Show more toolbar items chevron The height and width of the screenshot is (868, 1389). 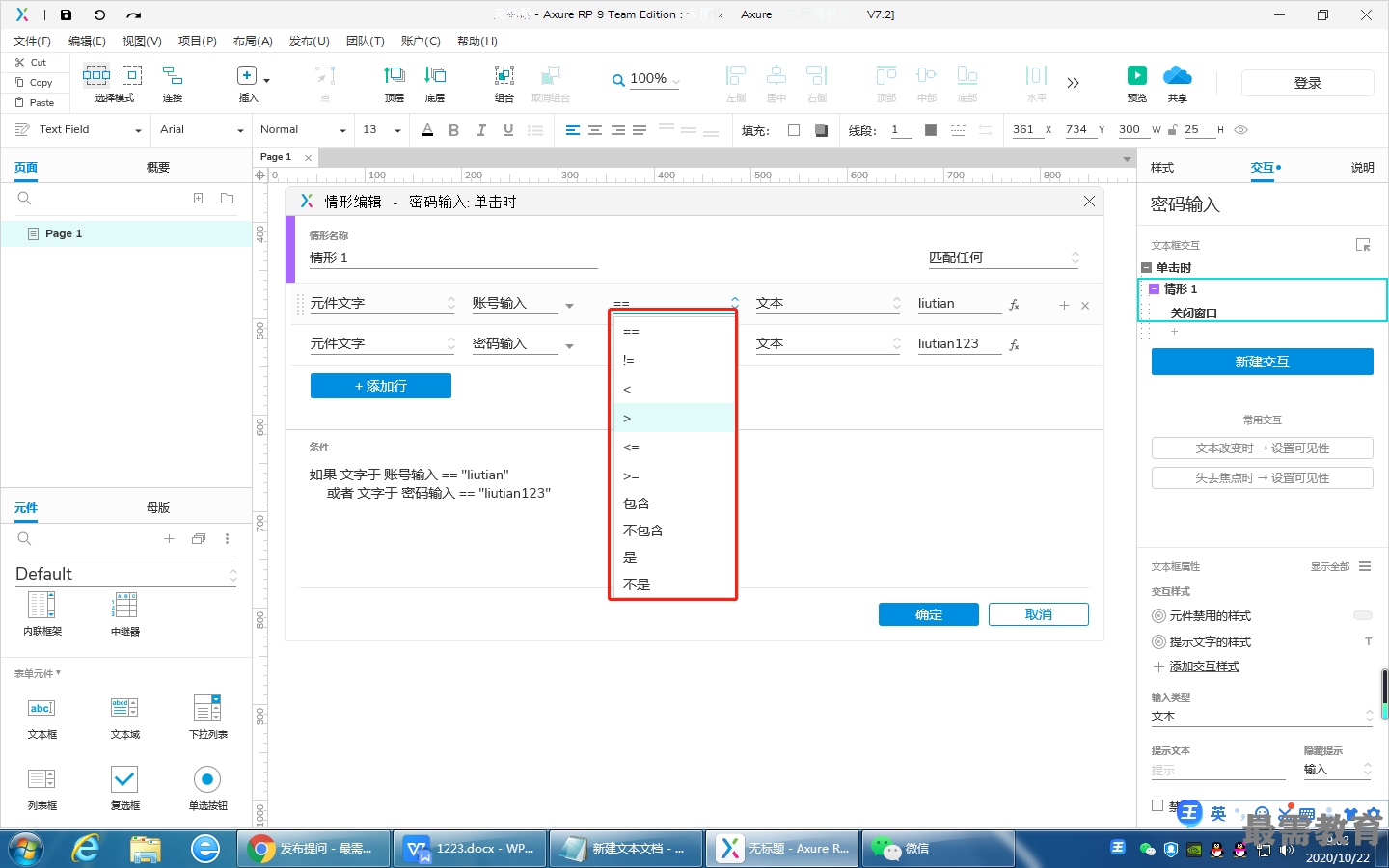tap(1073, 83)
